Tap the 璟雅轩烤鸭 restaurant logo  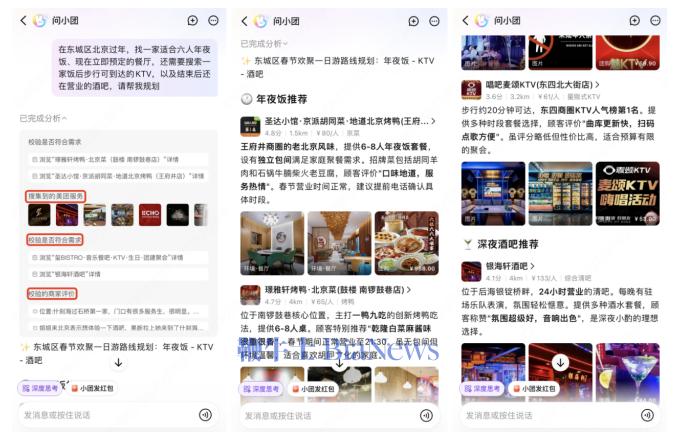[250, 295]
